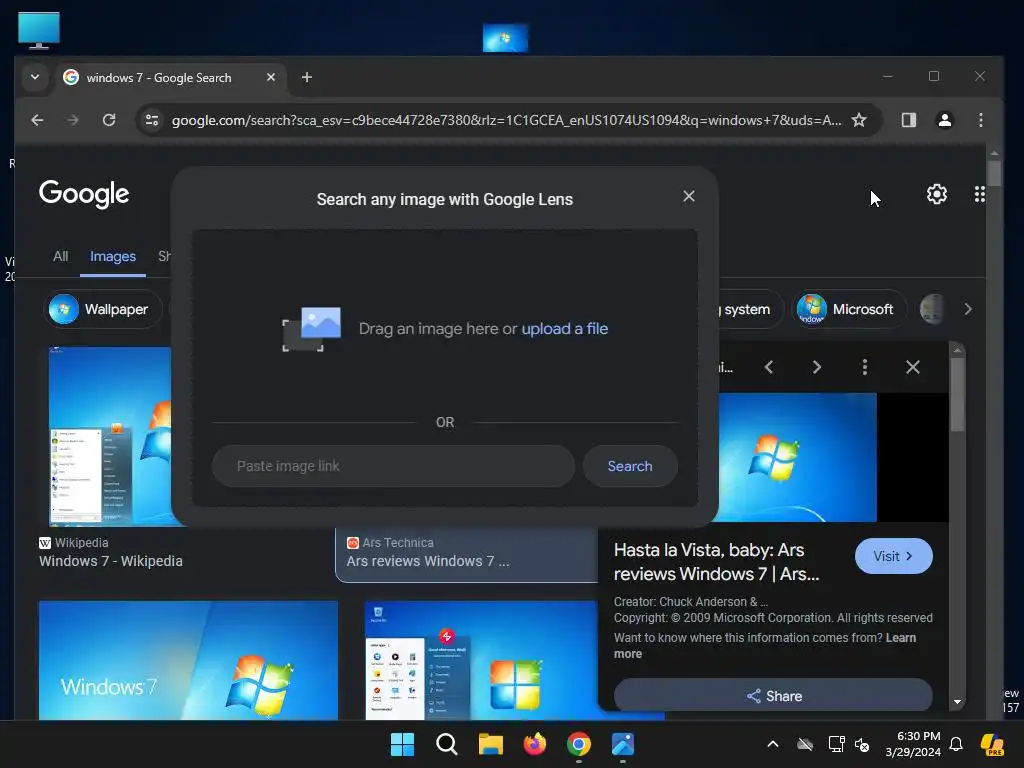Open Chrome three-dot menu
Screen dimensions: 1024x768
980,120
